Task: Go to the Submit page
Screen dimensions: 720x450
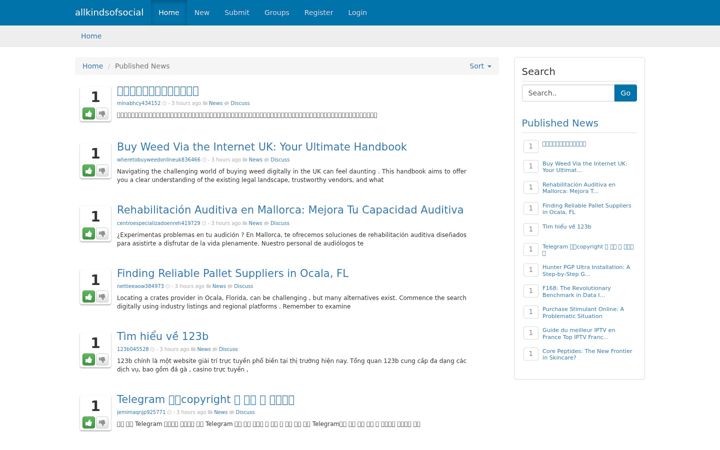Action: (x=236, y=12)
